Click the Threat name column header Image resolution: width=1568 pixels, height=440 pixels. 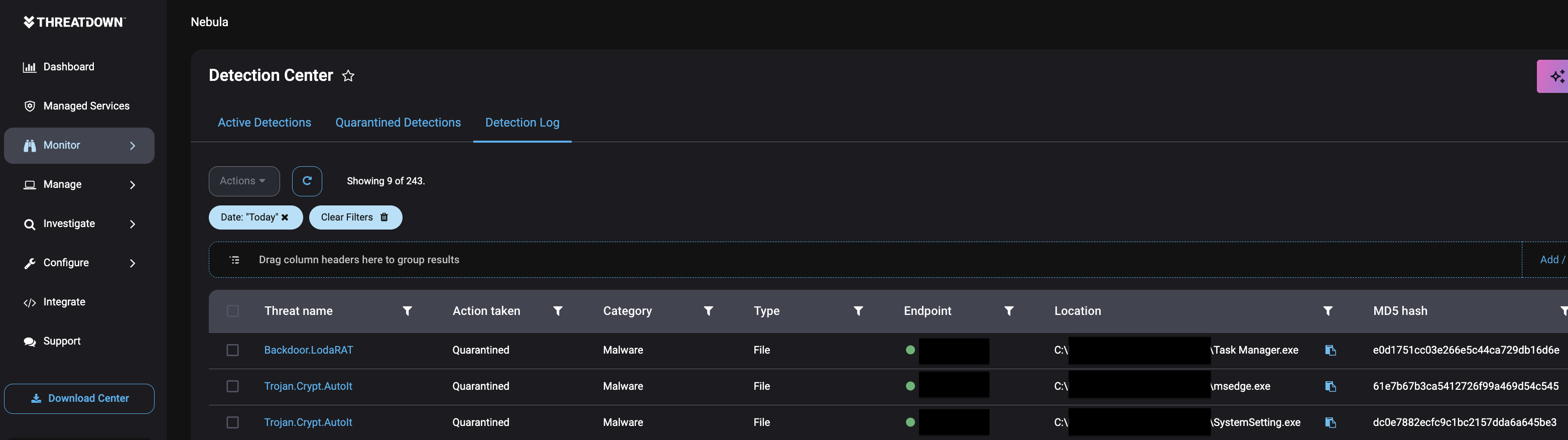coord(298,311)
